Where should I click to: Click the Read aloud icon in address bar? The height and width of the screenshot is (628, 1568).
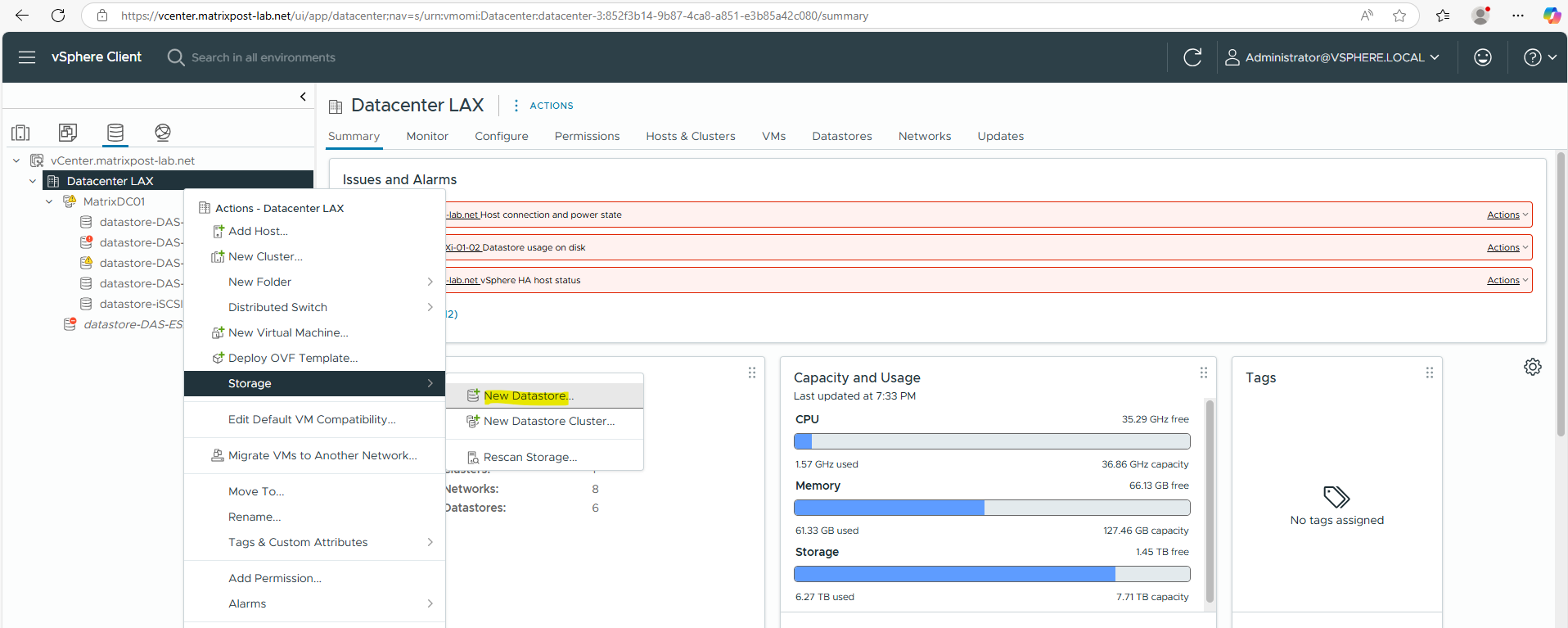point(1367,16)
